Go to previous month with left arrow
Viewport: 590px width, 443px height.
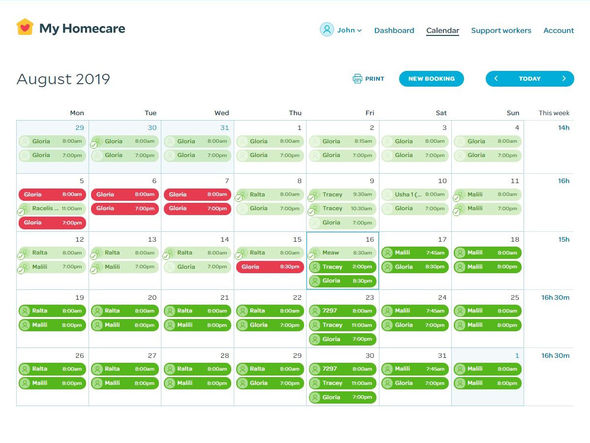click(496, 79)
